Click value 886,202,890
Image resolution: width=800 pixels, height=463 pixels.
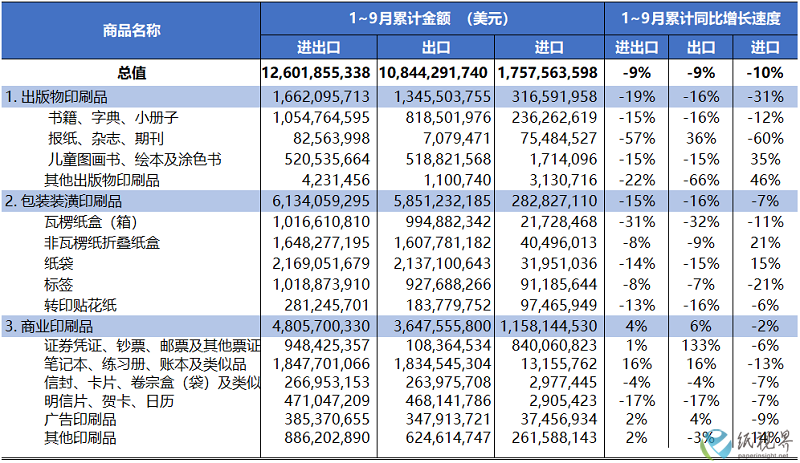pos(327,438)
